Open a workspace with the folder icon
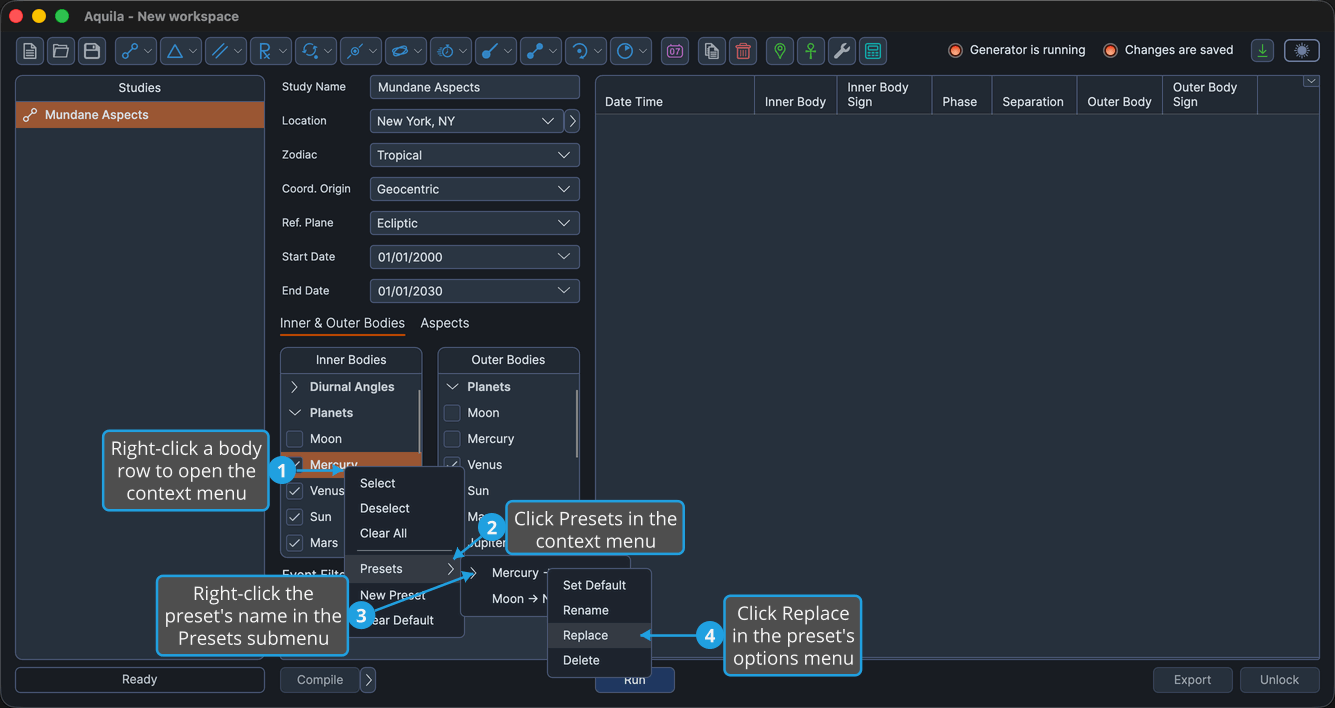Image resolution: width=1335 pixels, height=708 pixels. 61,51
